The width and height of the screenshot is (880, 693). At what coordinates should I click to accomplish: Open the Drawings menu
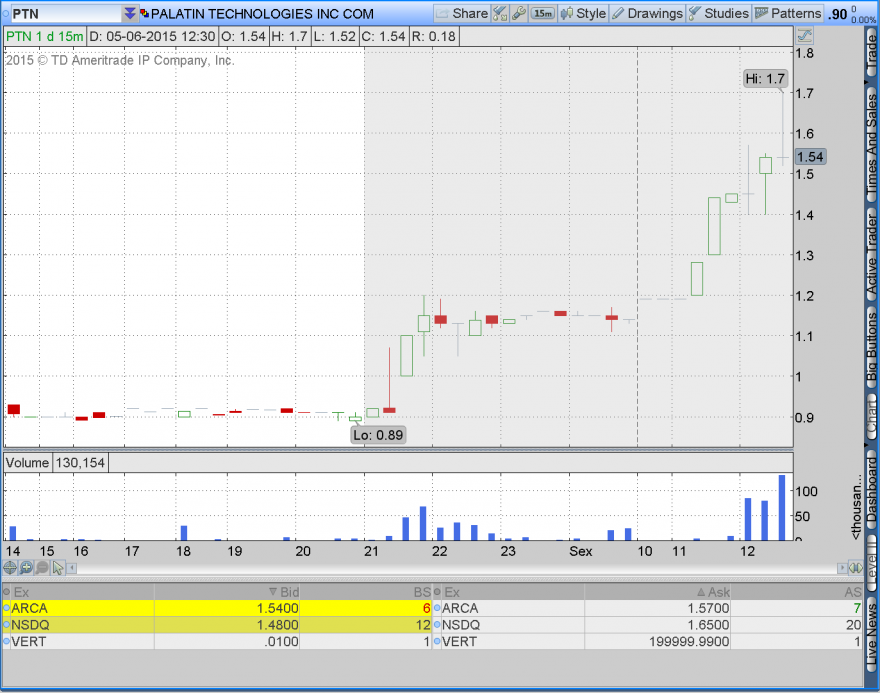click(647, 13)
